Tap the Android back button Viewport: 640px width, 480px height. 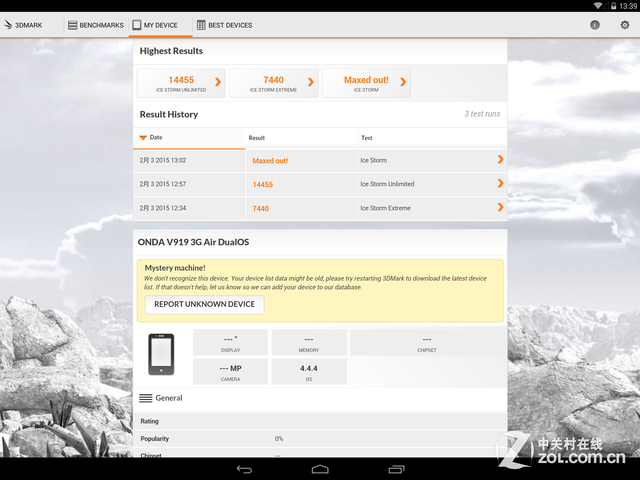click(x=244, y=469)
